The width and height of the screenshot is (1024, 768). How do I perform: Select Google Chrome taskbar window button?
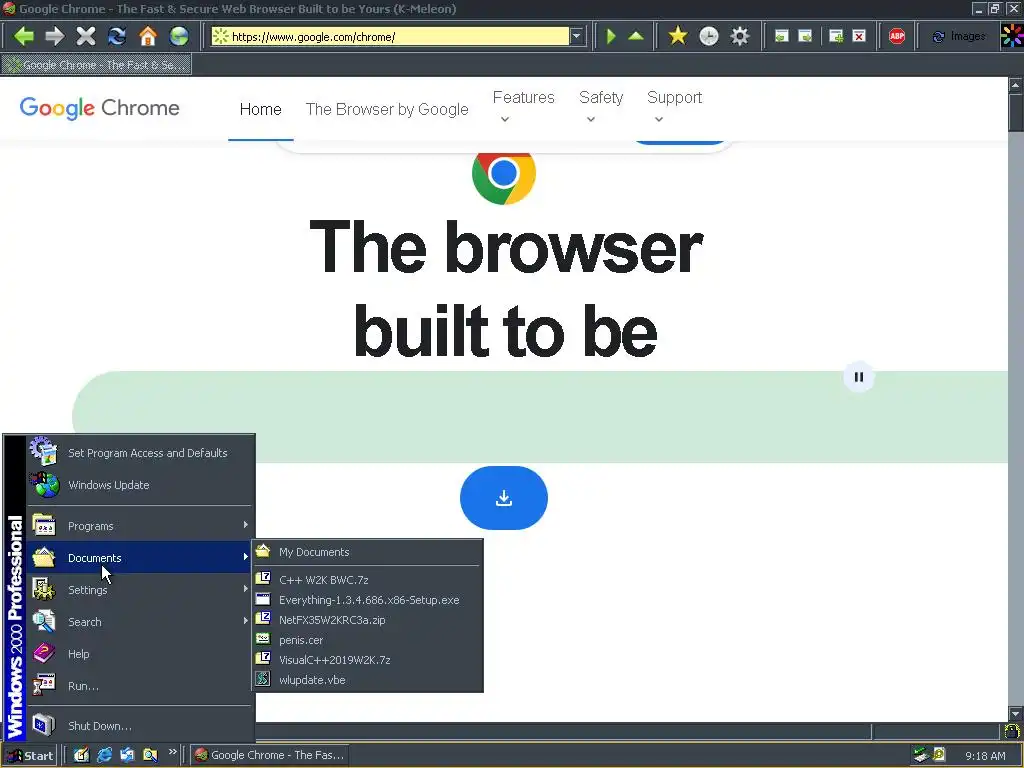point(269,755)
